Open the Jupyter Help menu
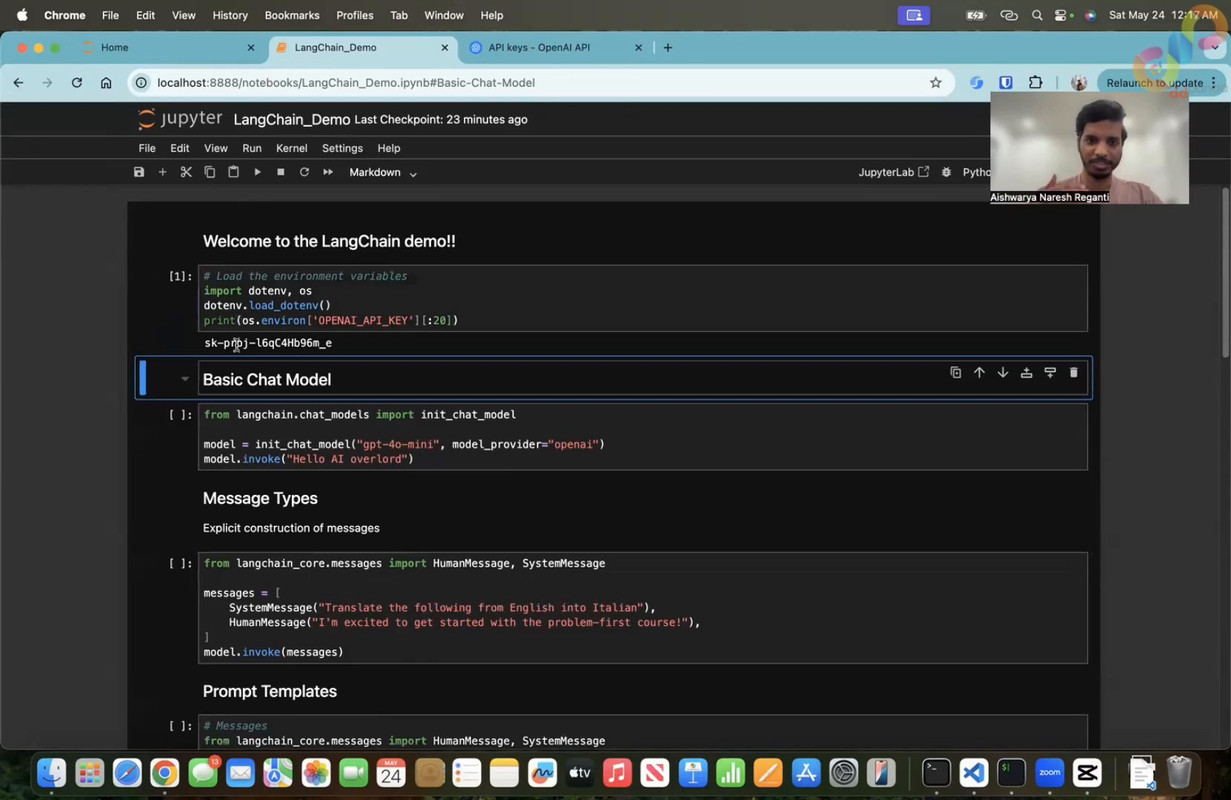This screenshot has width=1231, height=800. (389, 148)
